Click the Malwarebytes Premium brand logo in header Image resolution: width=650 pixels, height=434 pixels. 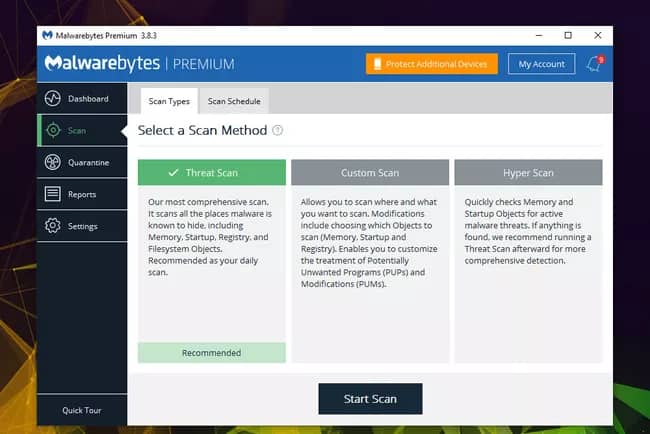pyautogui.click(x=140, y=63)
